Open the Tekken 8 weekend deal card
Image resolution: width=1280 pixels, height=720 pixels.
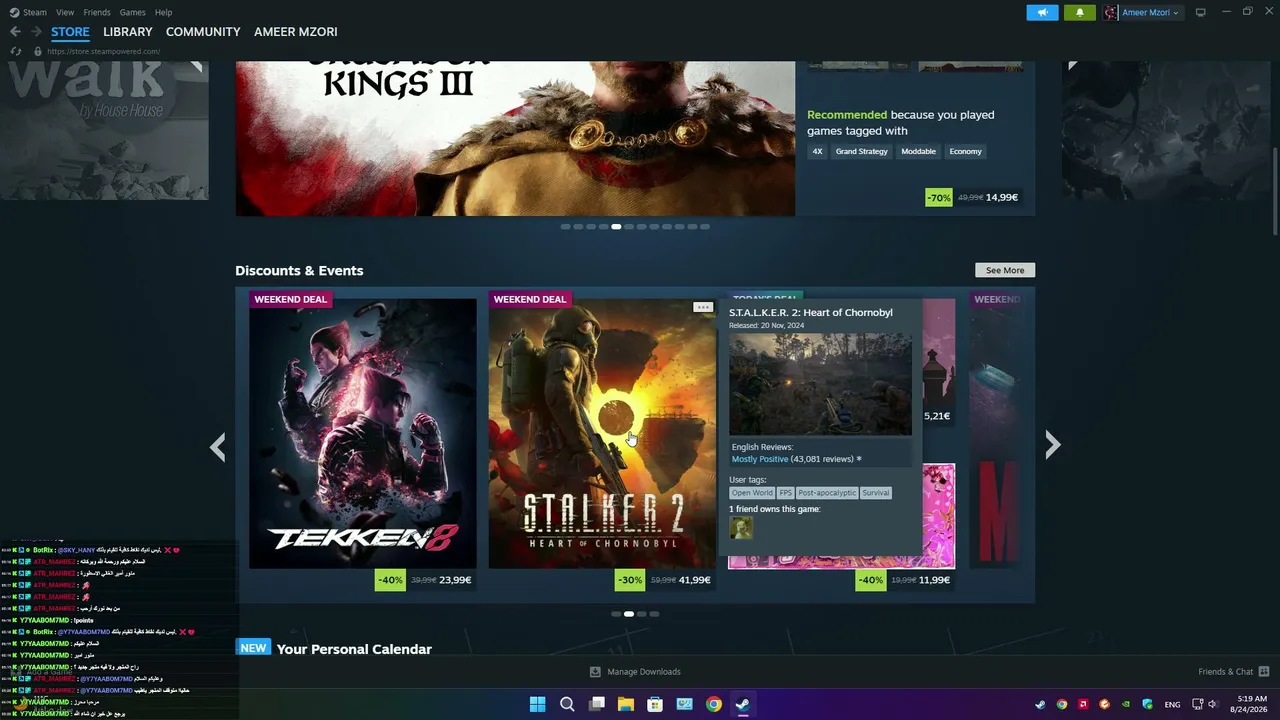pos(363,433)
